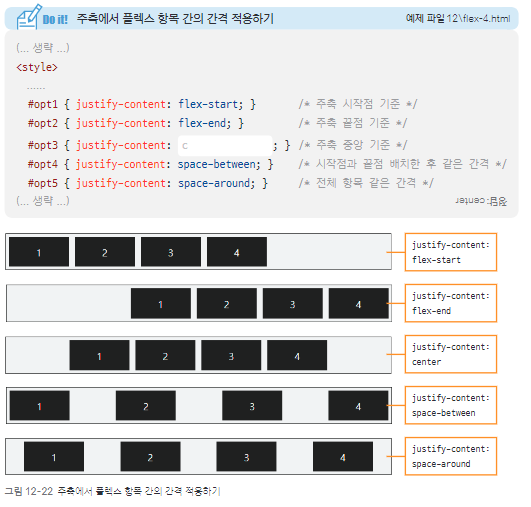Click the 'justify-content: space-between' label box
Viewport: 531px width, 507px height.
point(451,405)
